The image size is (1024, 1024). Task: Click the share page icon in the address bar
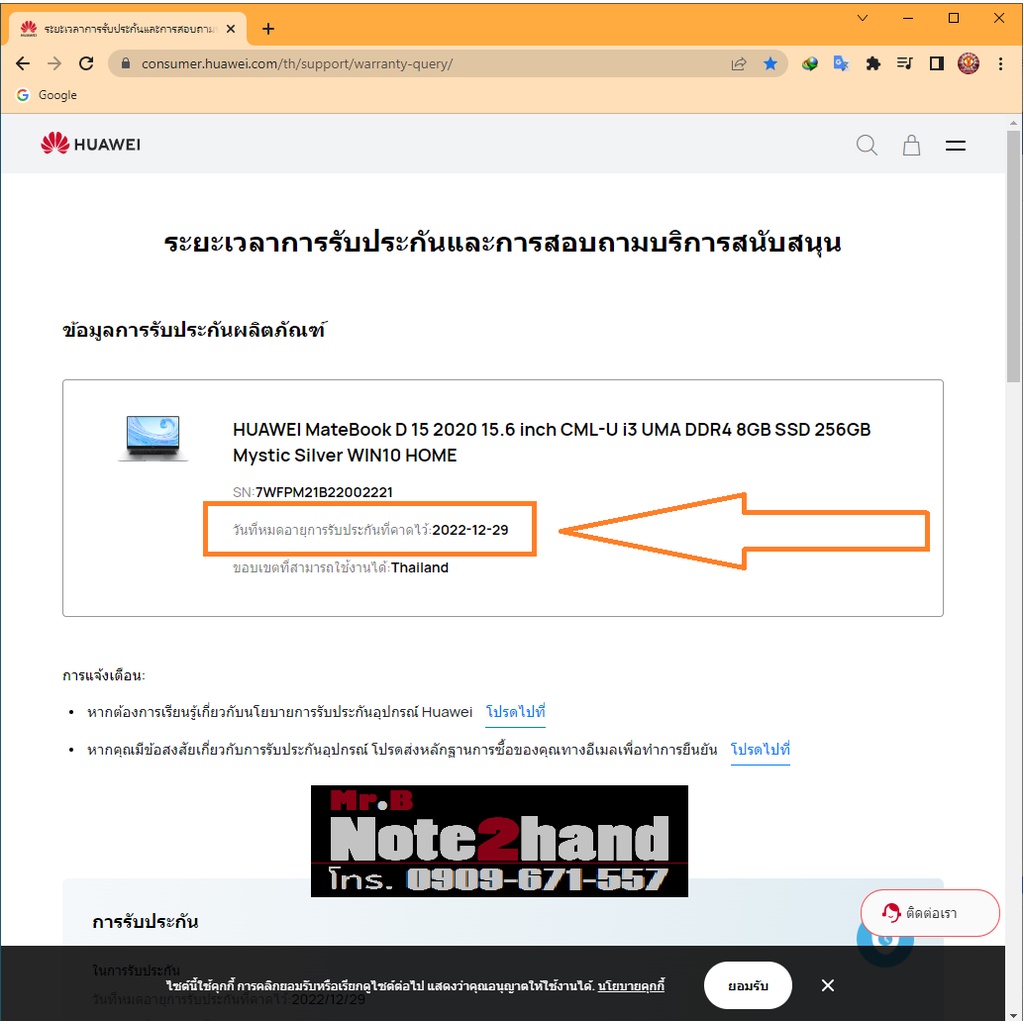pos(739,63)
